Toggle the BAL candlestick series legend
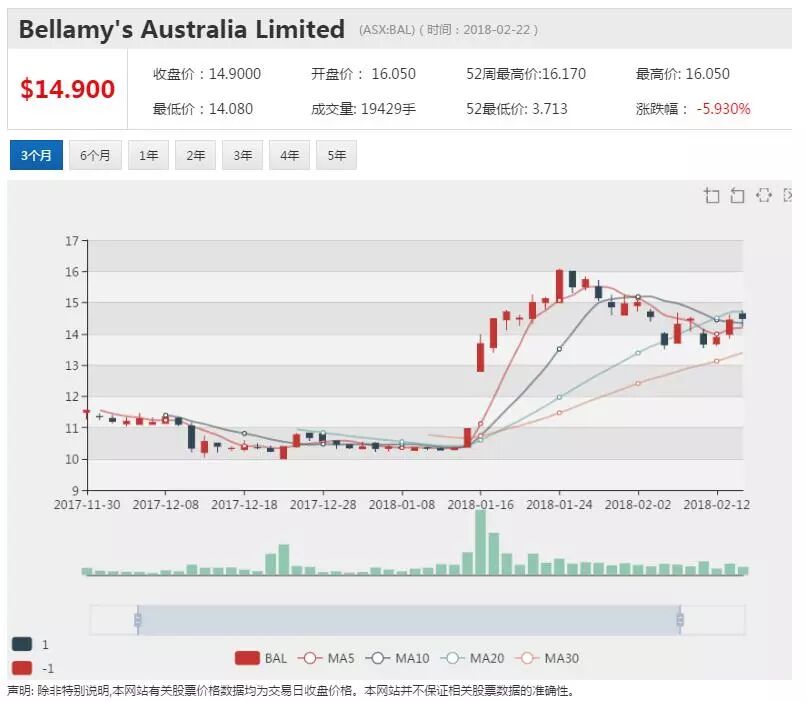This screenshot has height=702, width=806. click(x=261, y=658)
